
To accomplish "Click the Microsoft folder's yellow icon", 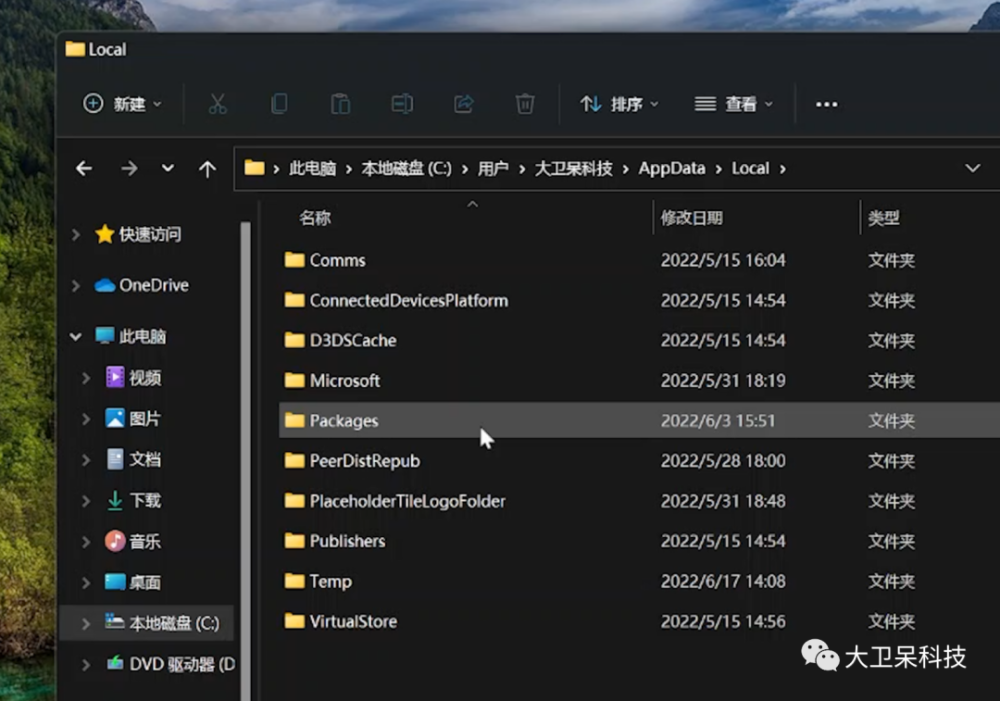I will [x=294, y=380].
